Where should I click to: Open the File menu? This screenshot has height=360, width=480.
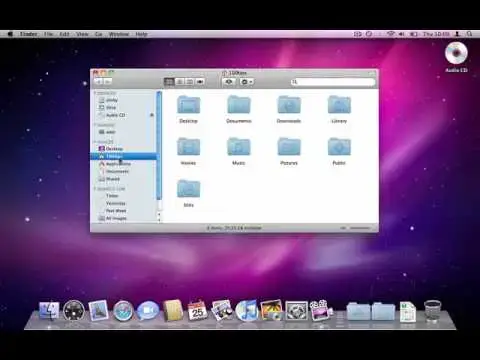point(49,34)
